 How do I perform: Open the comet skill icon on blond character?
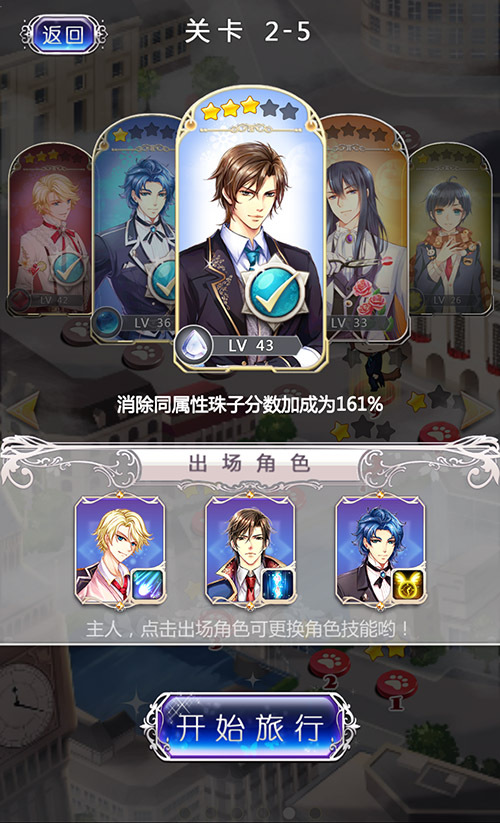click(x=147, y=585)
